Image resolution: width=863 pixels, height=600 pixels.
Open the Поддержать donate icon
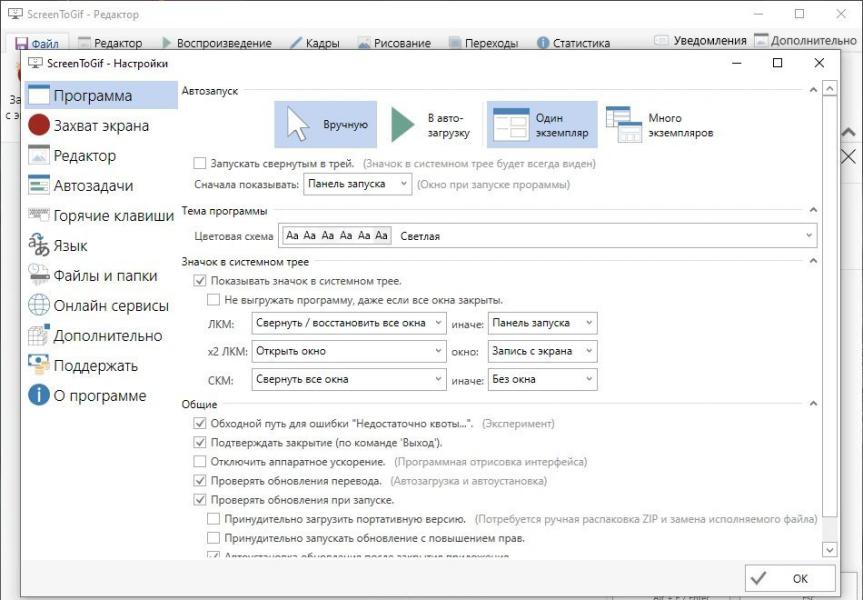[39, 363]
